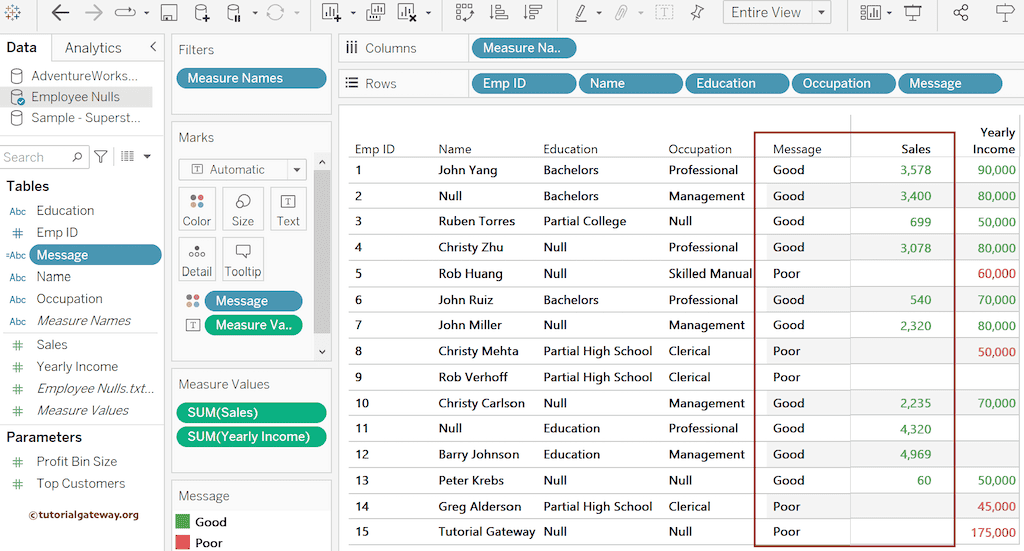The image size is (1024, 551).
Task: Open the Data pane view options dropdown
Action: coord(147,157)
